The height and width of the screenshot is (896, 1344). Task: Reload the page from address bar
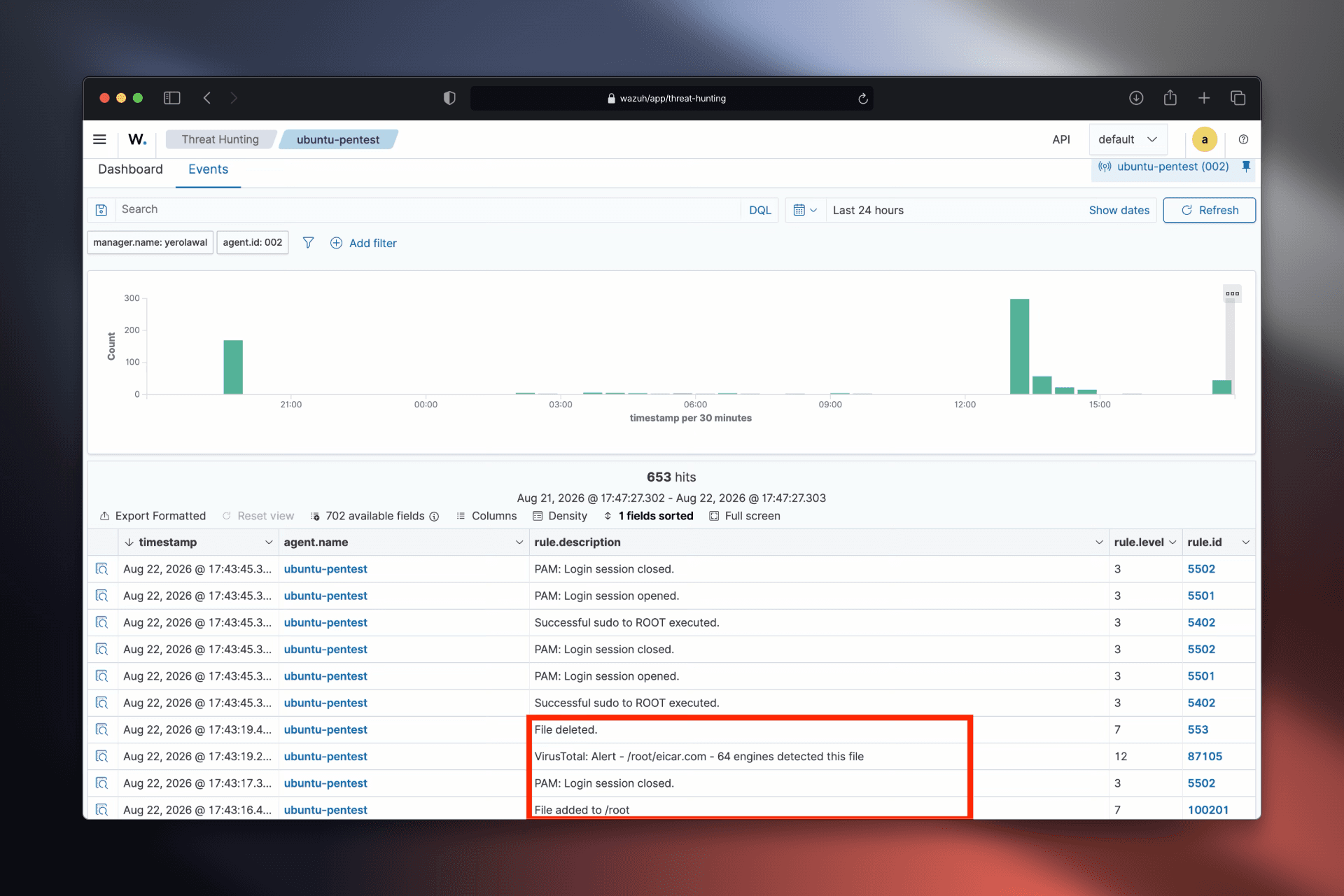(x=862, y=99)
